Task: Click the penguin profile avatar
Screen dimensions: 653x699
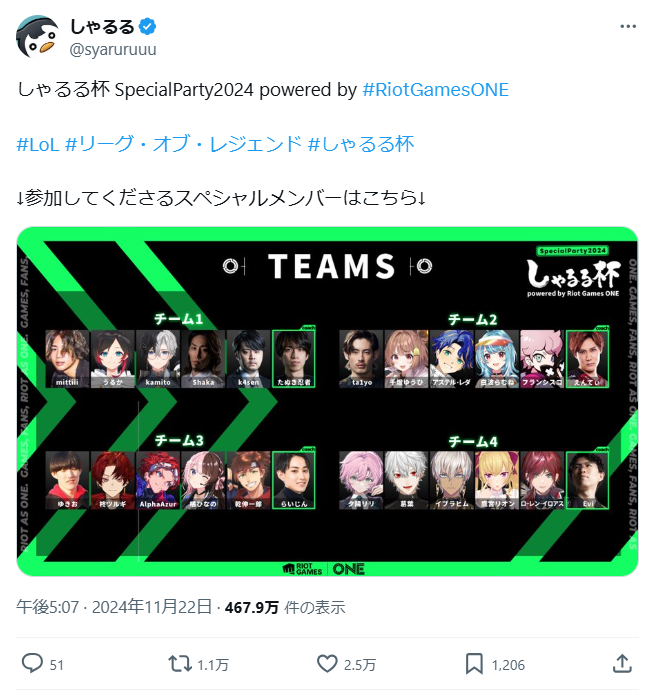Action: (37, 37)
